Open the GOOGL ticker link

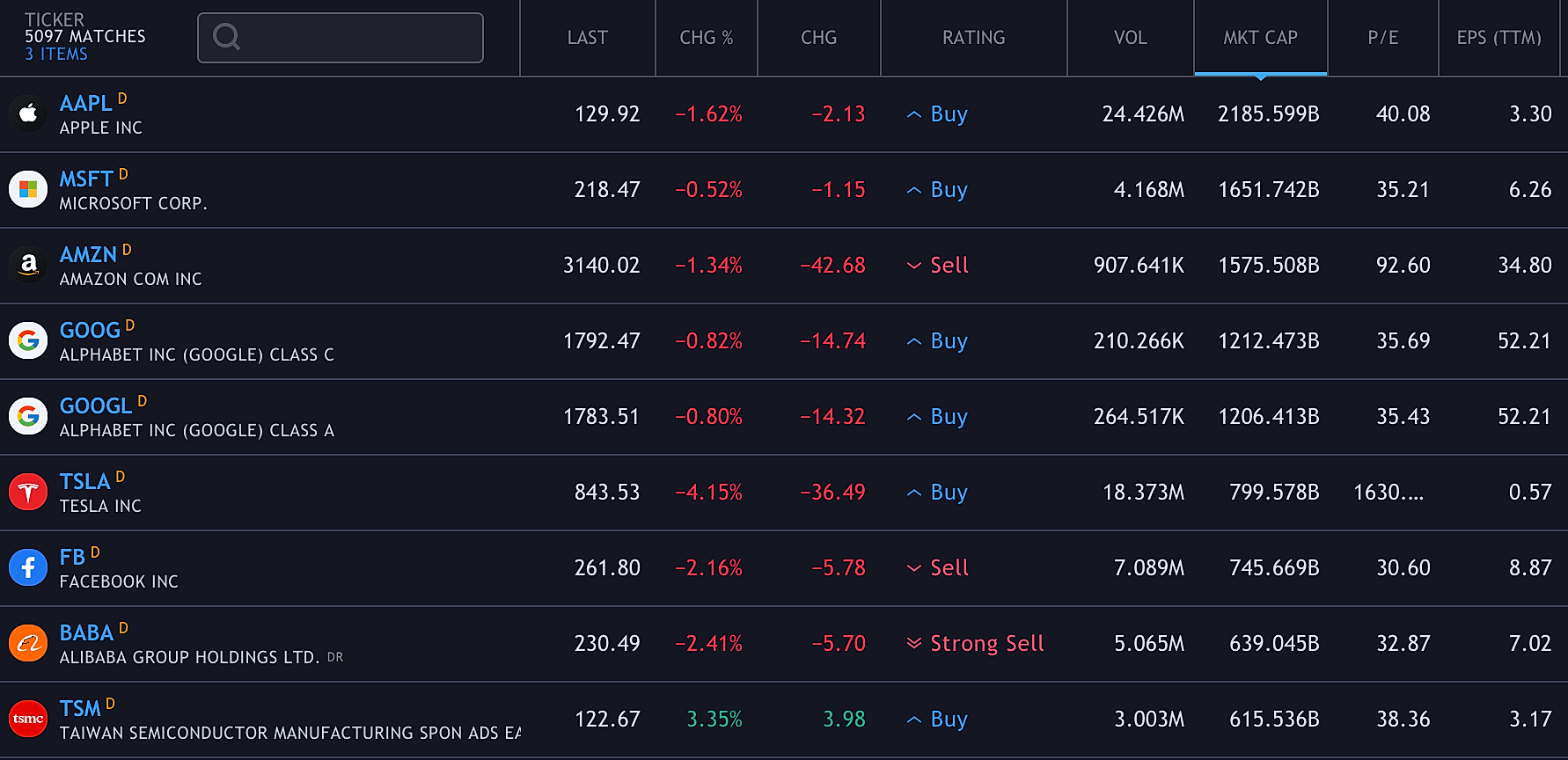point(96,406)
